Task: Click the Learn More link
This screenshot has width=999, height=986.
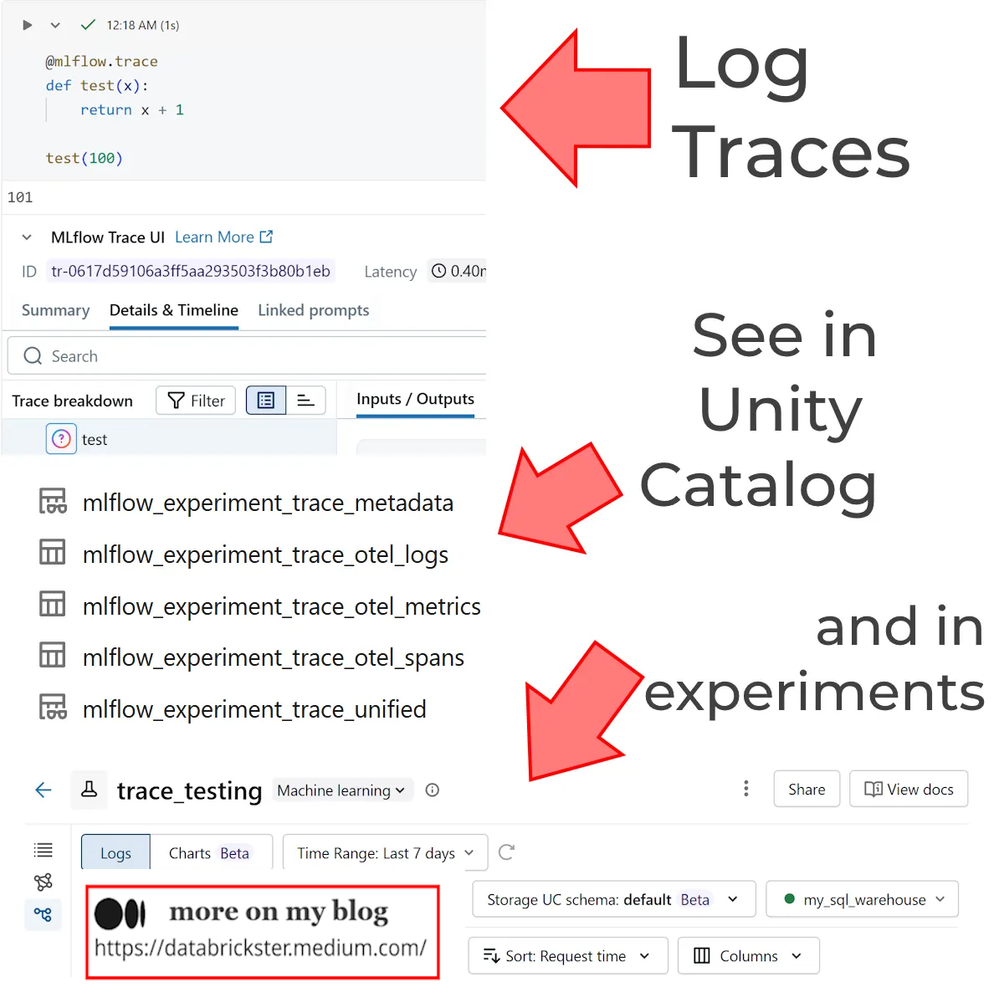Action: 214,237
